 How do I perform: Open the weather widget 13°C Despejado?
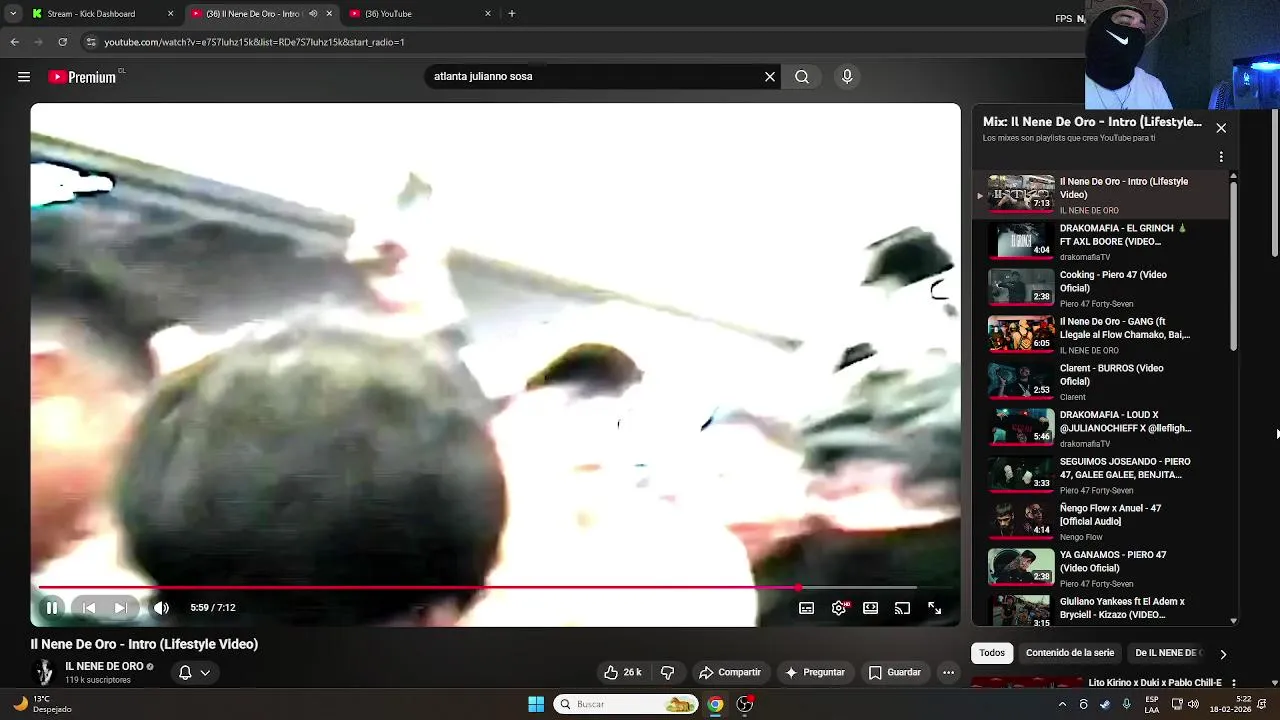click(x=40, y=704)
